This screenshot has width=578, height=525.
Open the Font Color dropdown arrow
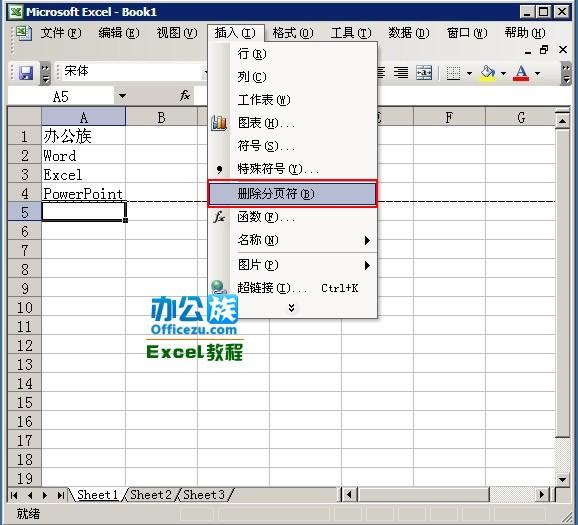click(537, 73)
